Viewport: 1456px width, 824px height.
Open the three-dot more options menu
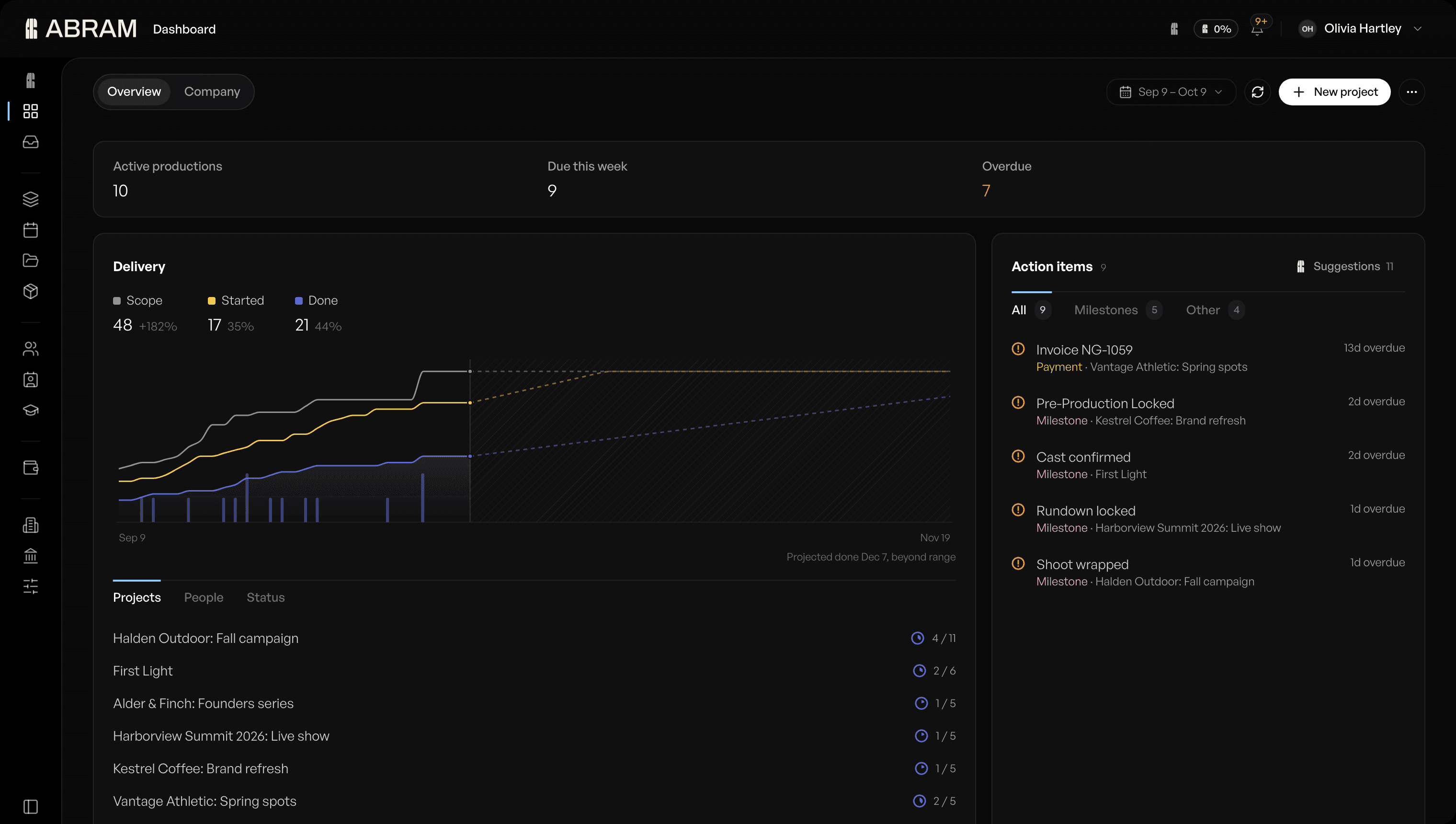[1411, 92]
